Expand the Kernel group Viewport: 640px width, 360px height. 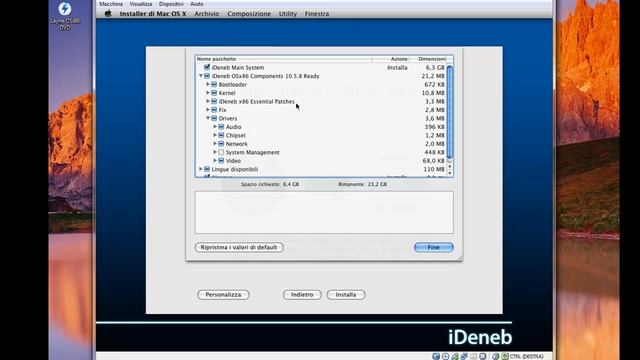pyautogui.click(x=208, y=93)
